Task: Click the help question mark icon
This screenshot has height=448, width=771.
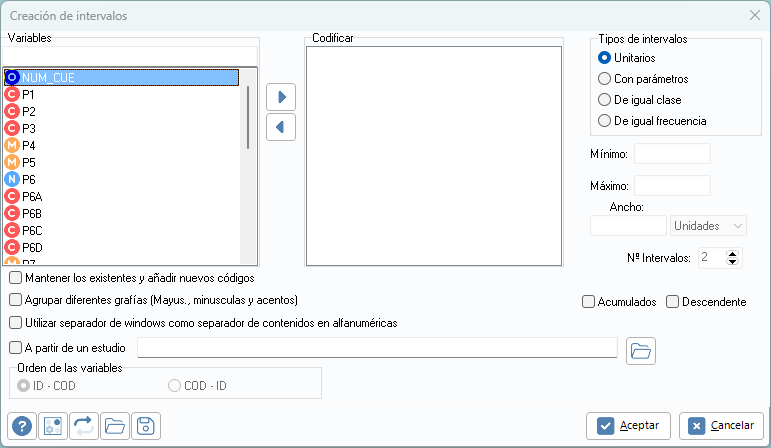Action: (22, 425)
